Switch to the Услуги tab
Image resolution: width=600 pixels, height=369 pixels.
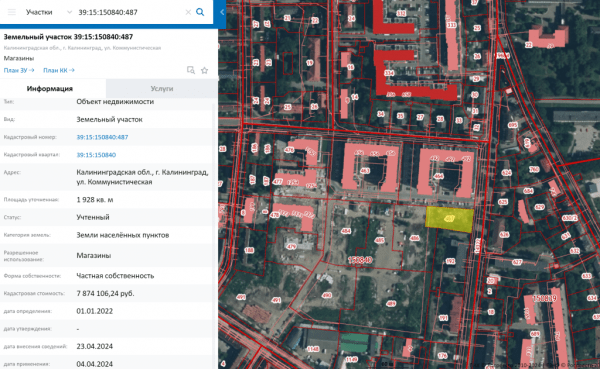pyautogui.click(x=162, y=88)
